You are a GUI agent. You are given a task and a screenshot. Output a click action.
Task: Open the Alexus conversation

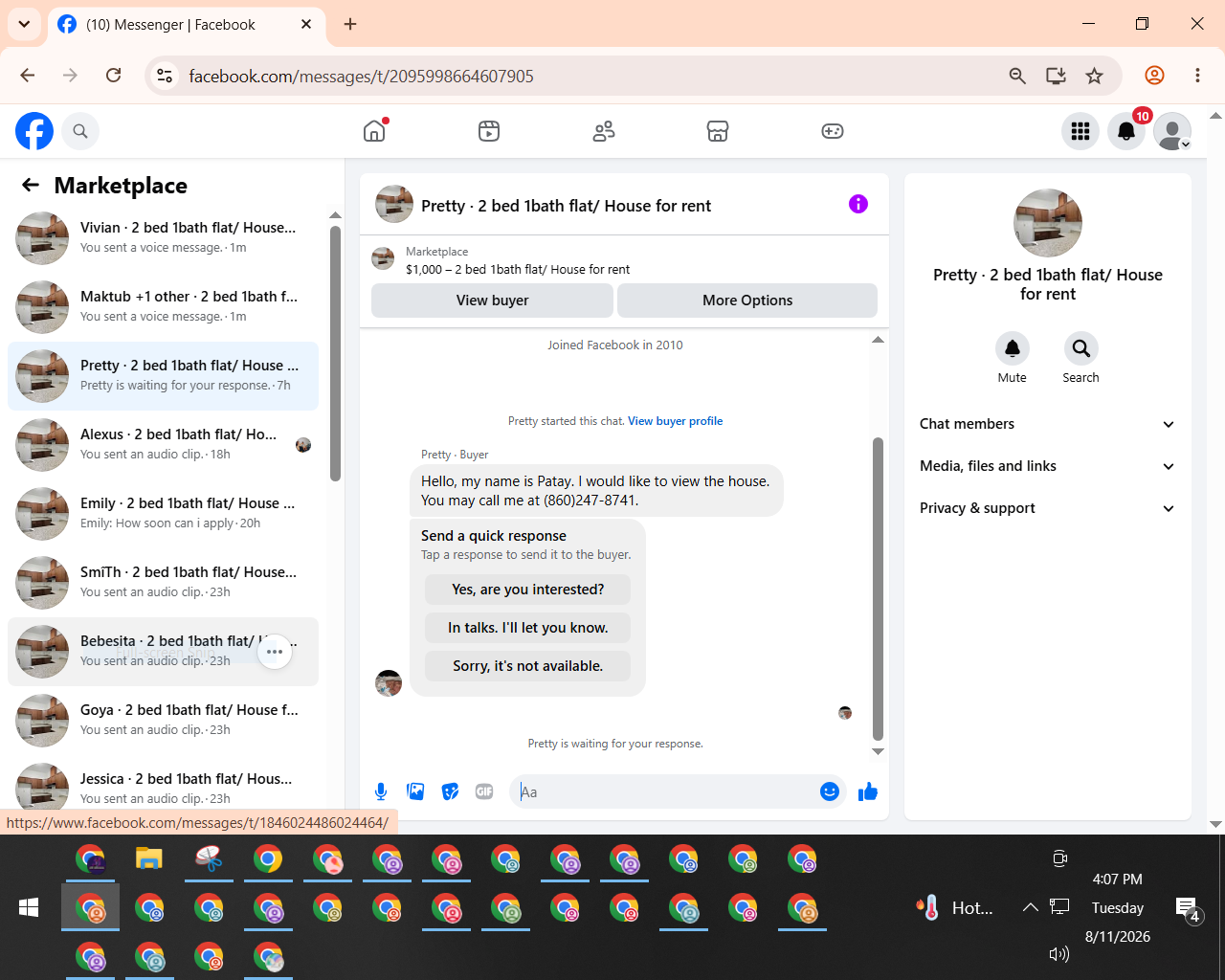click(163, 445)
